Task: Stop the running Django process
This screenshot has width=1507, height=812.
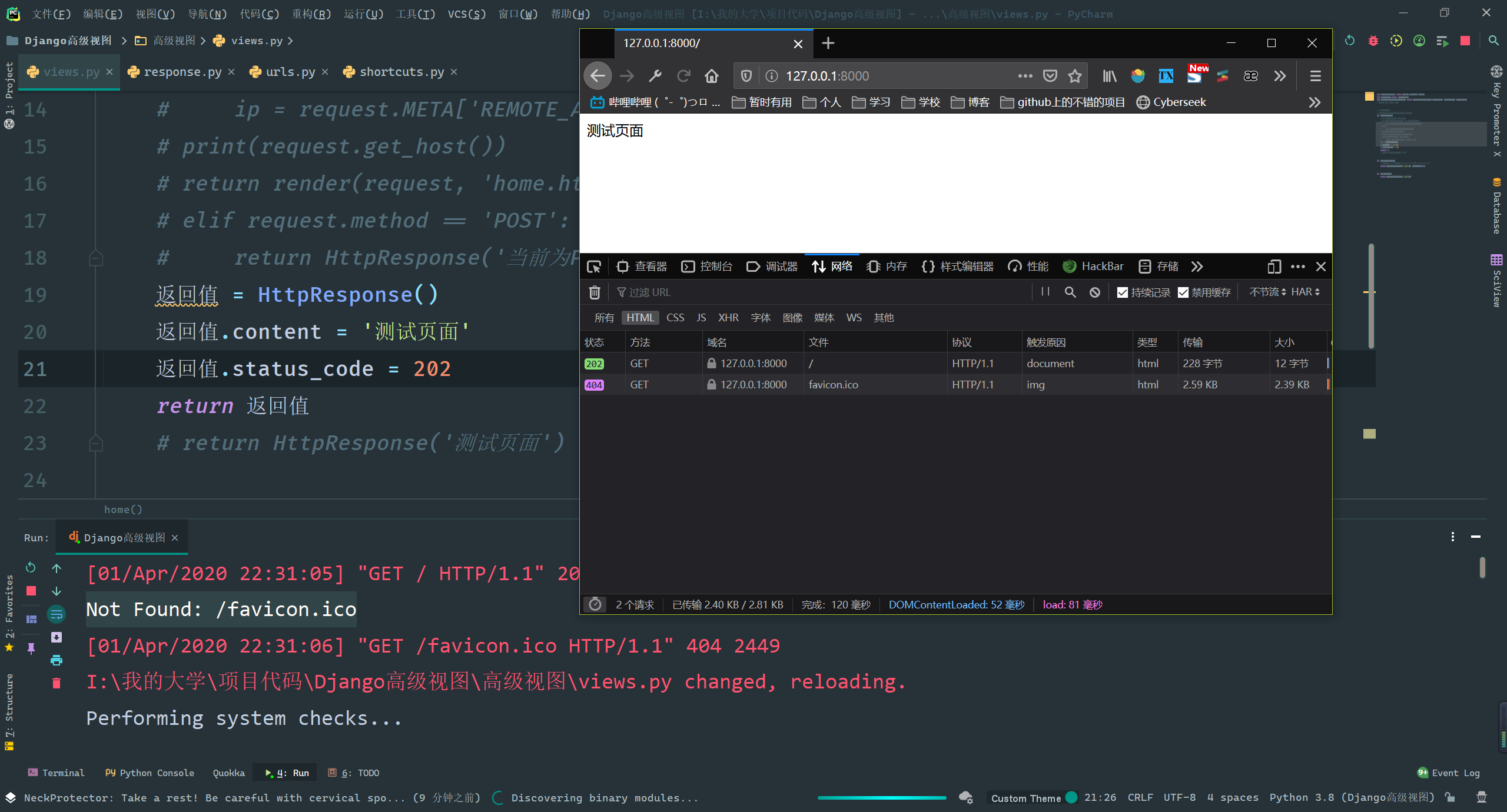Action: click(x=31, y=591)
